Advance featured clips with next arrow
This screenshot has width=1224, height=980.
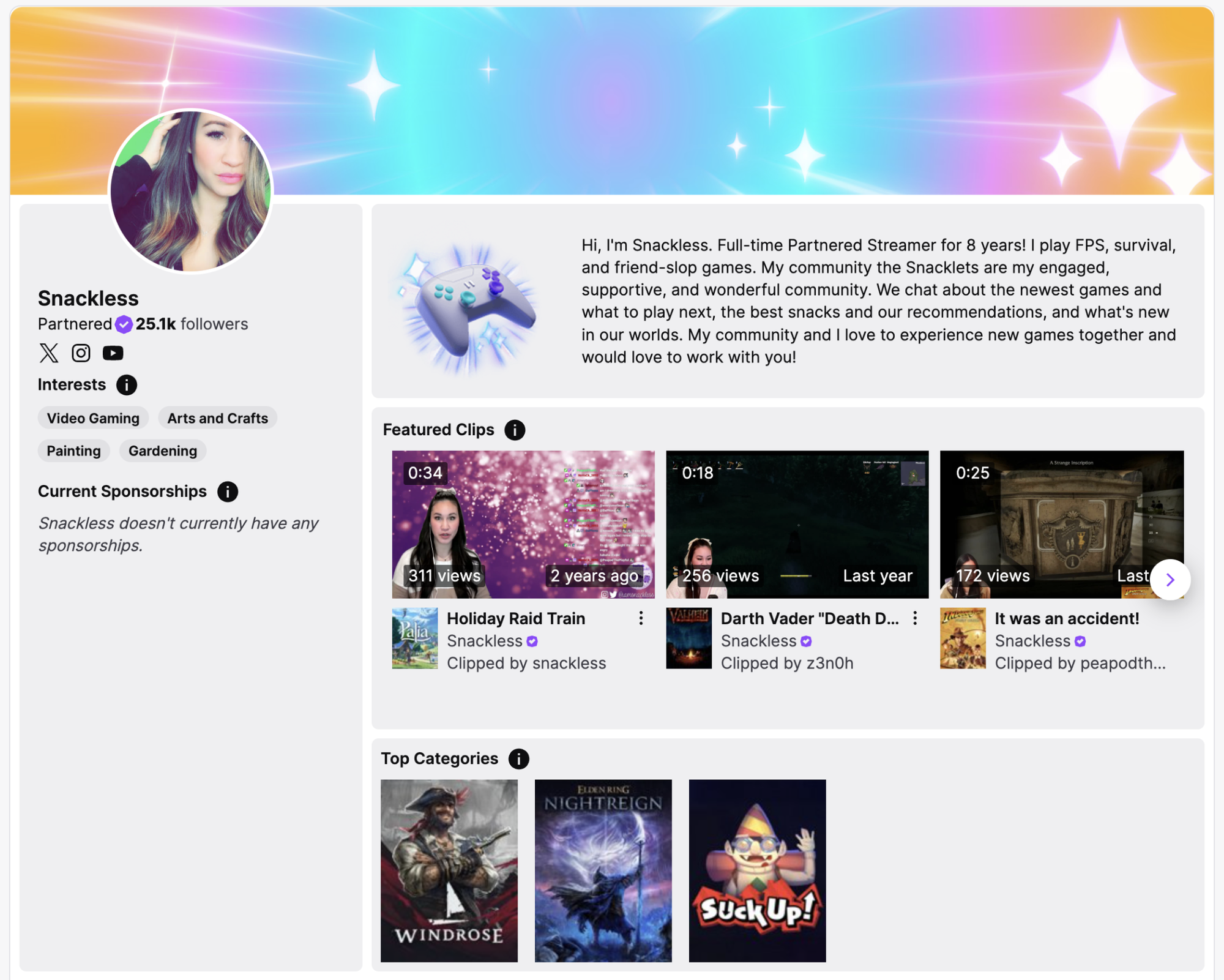click(1170, 579)
